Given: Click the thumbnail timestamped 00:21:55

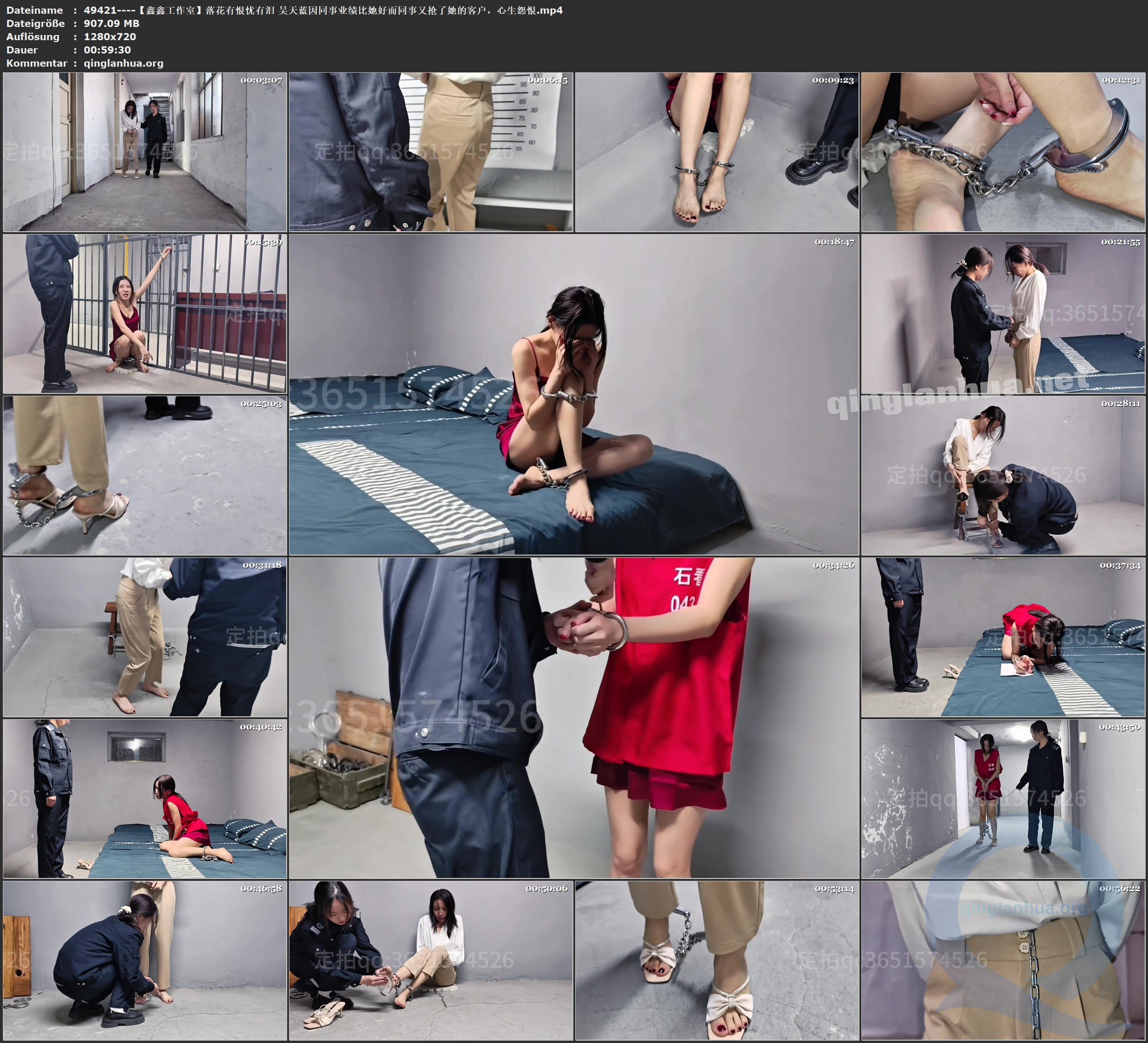Looking at the screenshot, I should coord(1003,313).
